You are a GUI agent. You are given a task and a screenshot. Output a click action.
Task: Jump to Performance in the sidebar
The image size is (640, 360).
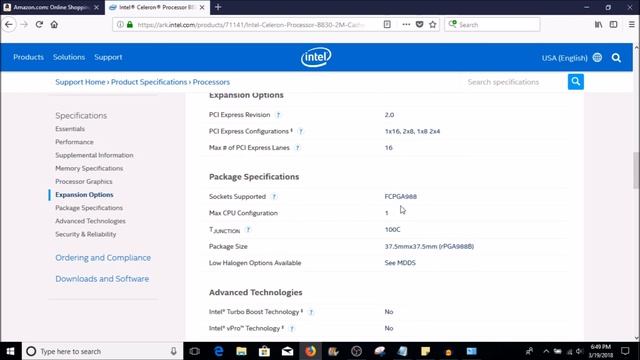click(74, 142)
